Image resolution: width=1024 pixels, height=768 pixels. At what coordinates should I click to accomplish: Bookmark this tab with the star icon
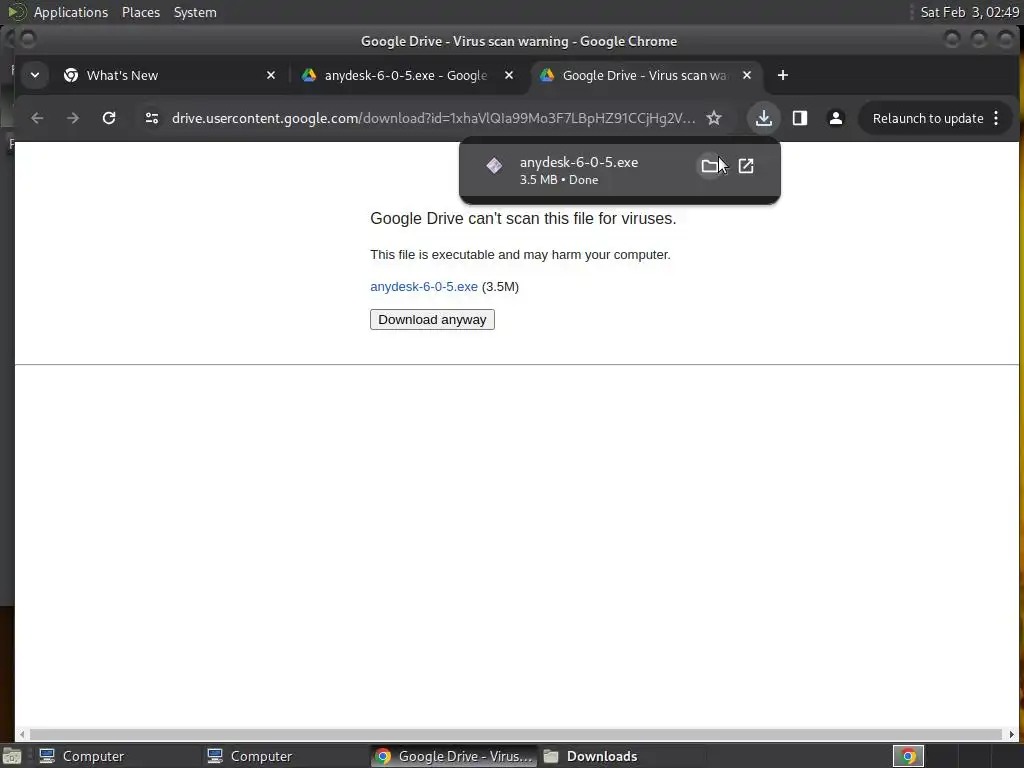714,118
